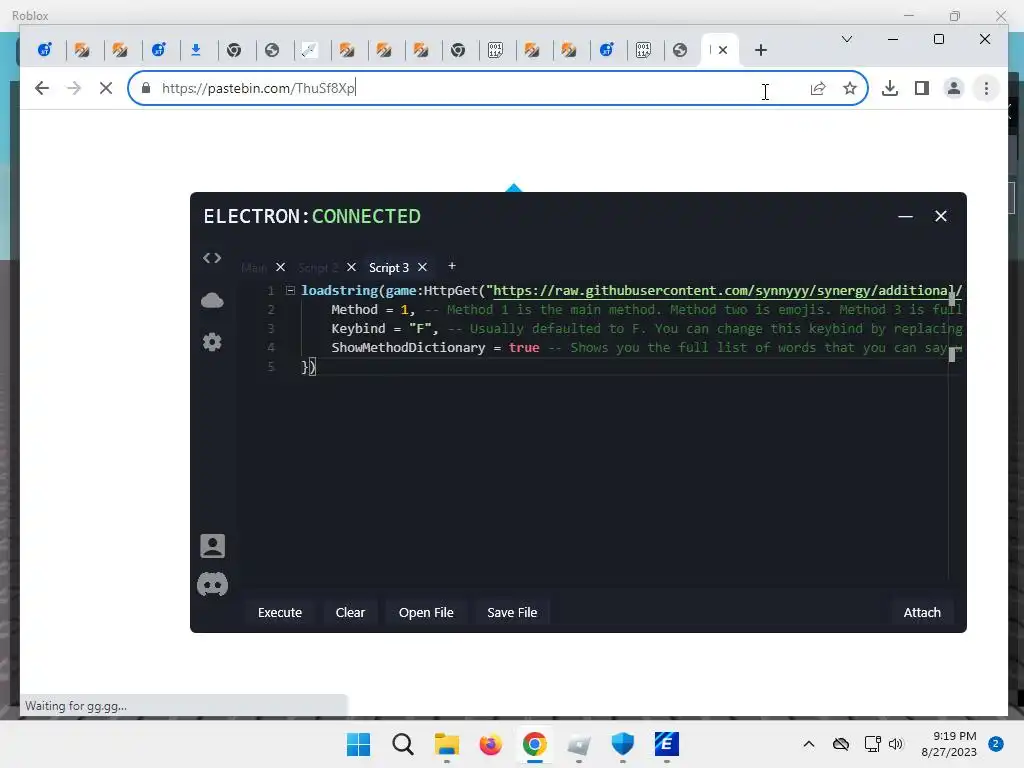This screenshot has width=1024, height=768.
Task: Switch to the Script 2 tab
Action: pos(318,268)
